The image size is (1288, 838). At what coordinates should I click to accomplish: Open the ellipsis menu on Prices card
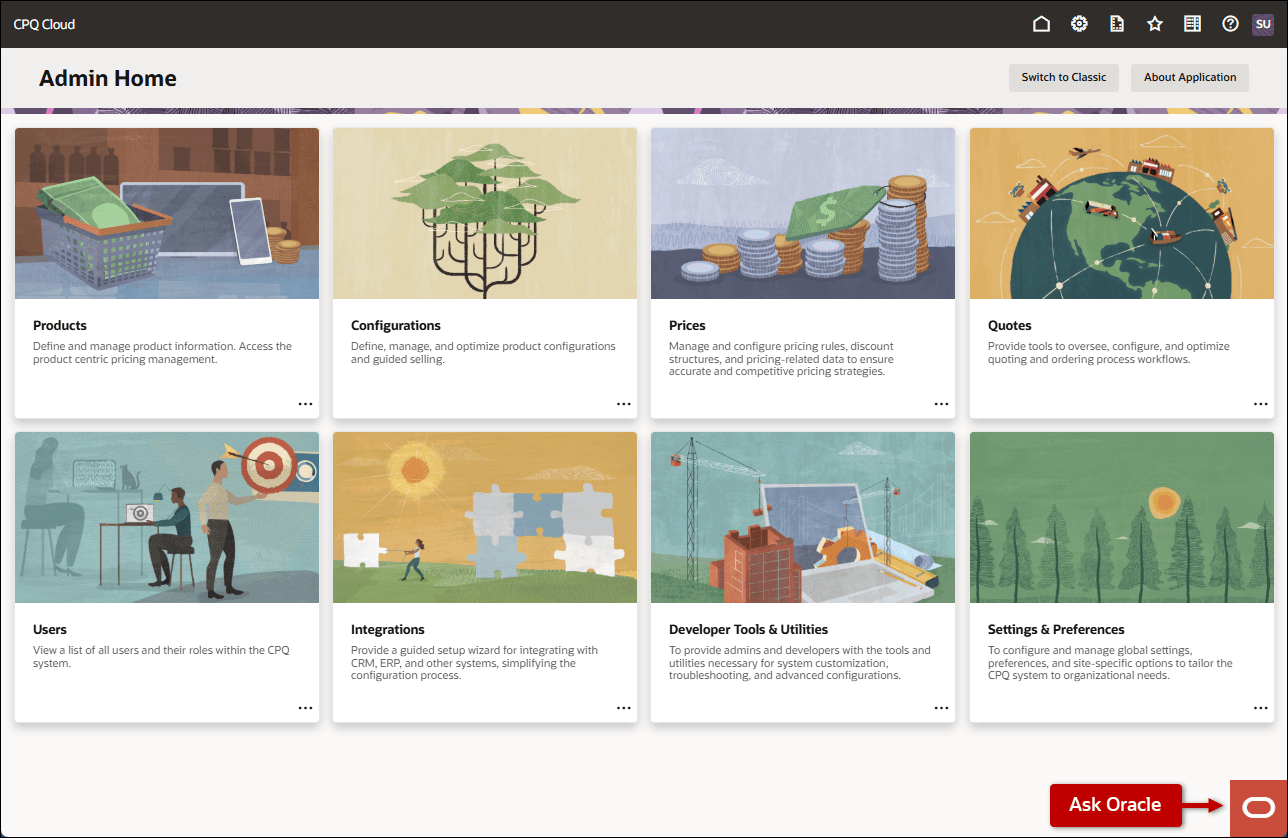(x=941, y=404)
